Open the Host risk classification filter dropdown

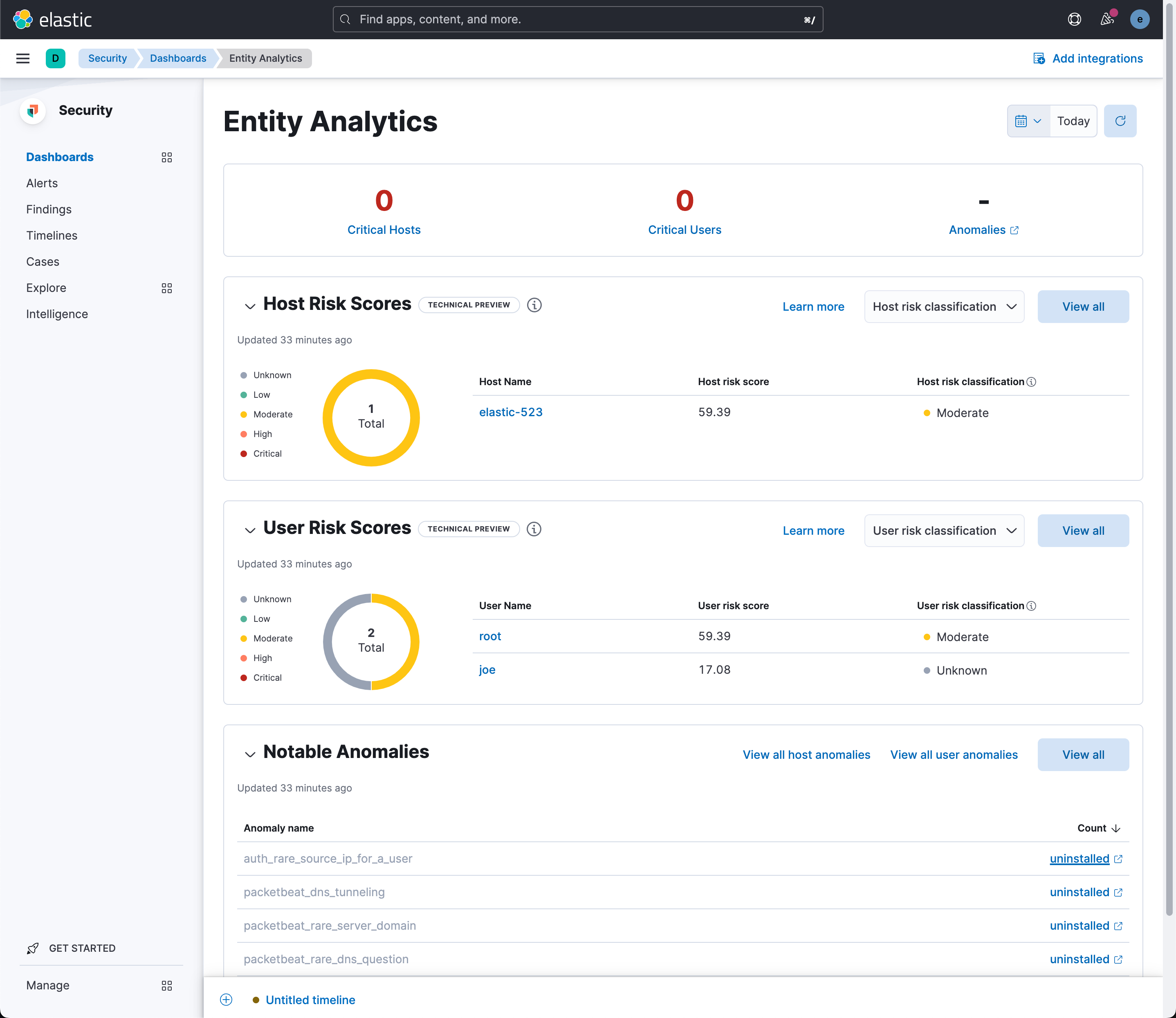tap(944, 307)
